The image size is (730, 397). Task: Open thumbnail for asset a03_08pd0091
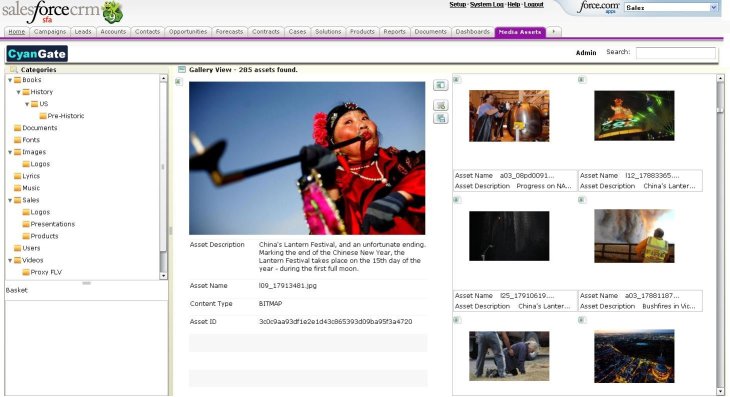pos(509,116)
